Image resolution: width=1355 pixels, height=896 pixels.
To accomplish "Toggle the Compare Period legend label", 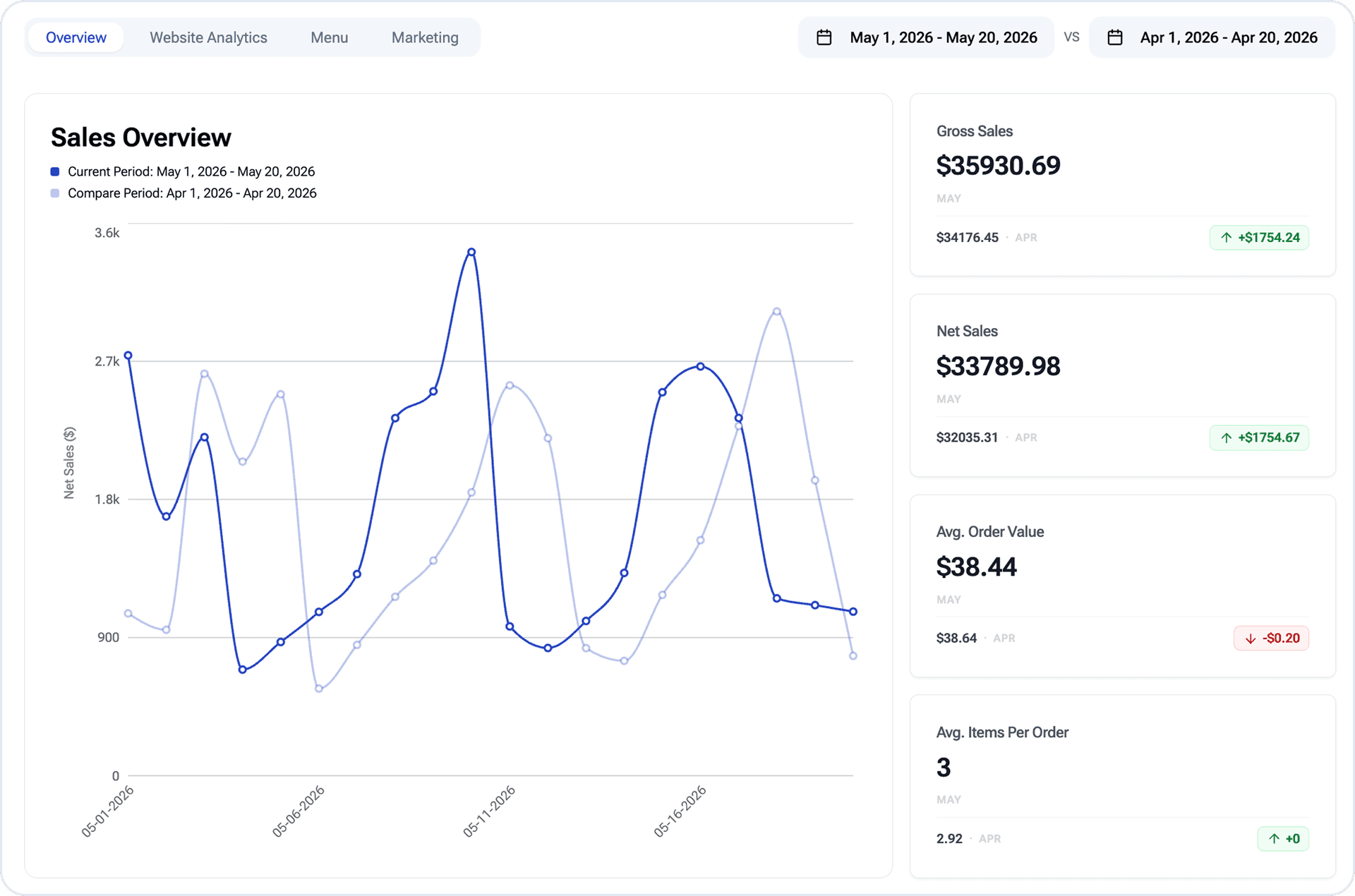I will pyautogui.click(x=192, y=193).
